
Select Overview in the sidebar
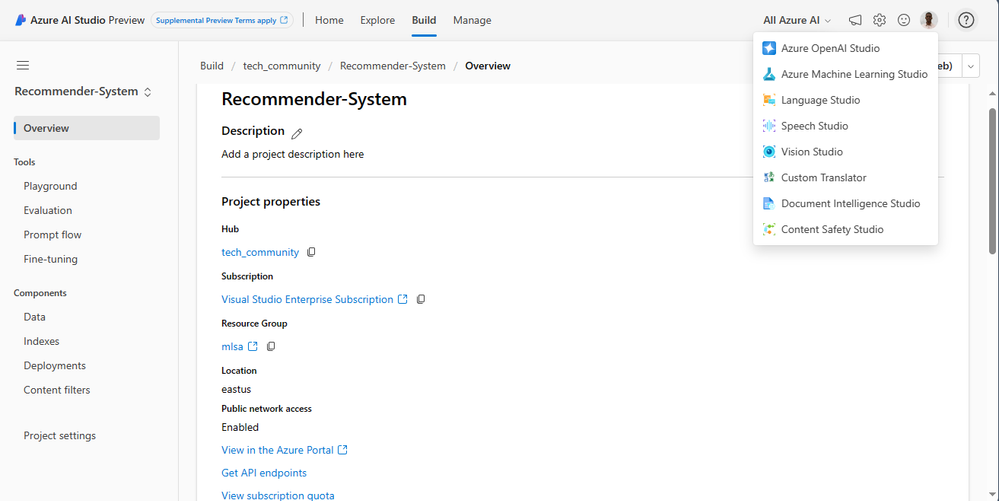[x=87, y=128]
